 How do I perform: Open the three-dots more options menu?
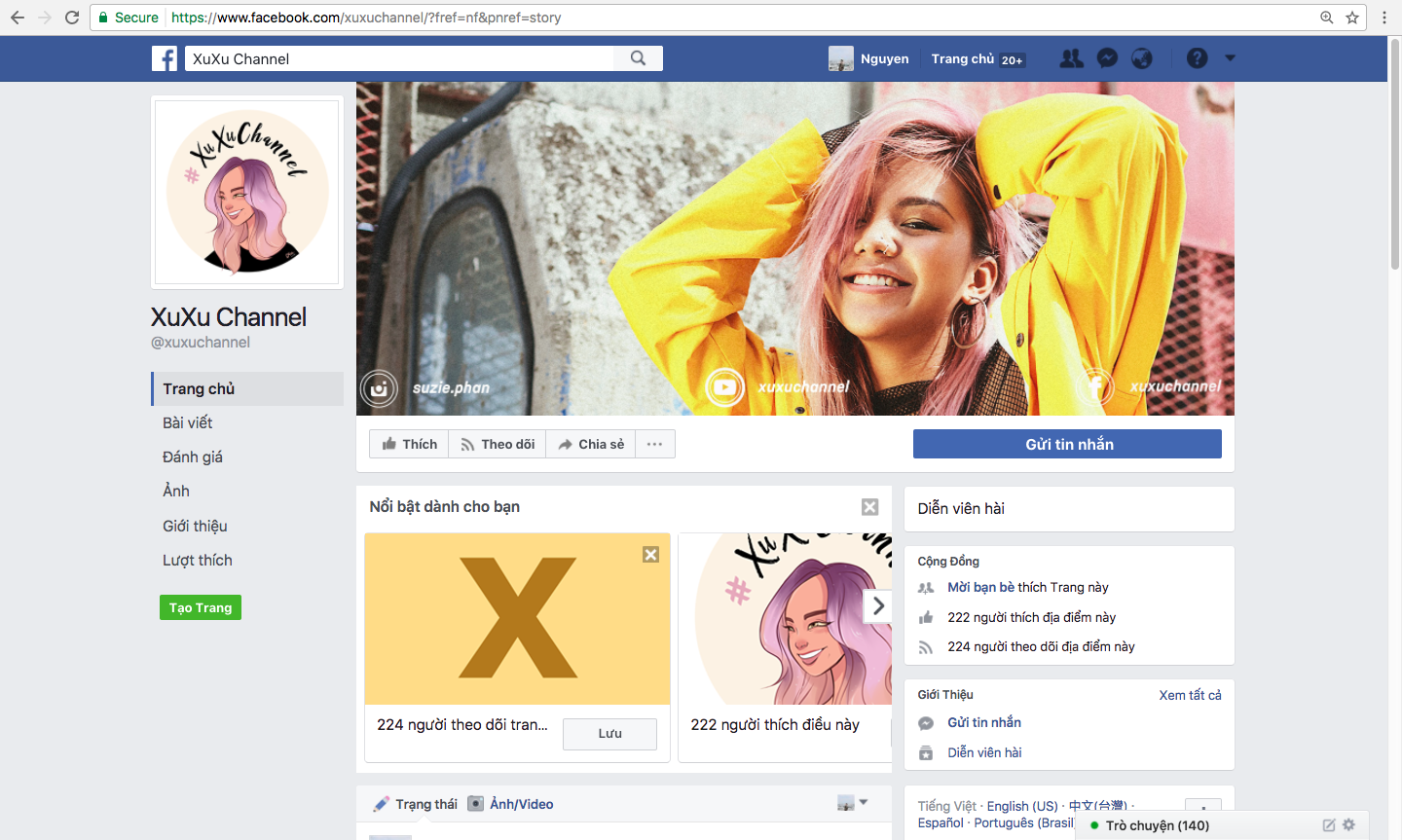click(x=654, y=444)
